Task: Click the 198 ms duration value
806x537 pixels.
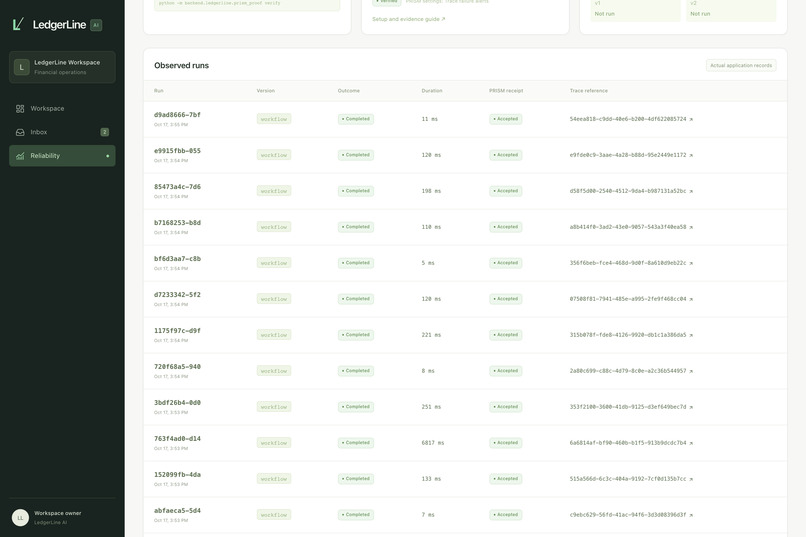Action: coord(431,191)
